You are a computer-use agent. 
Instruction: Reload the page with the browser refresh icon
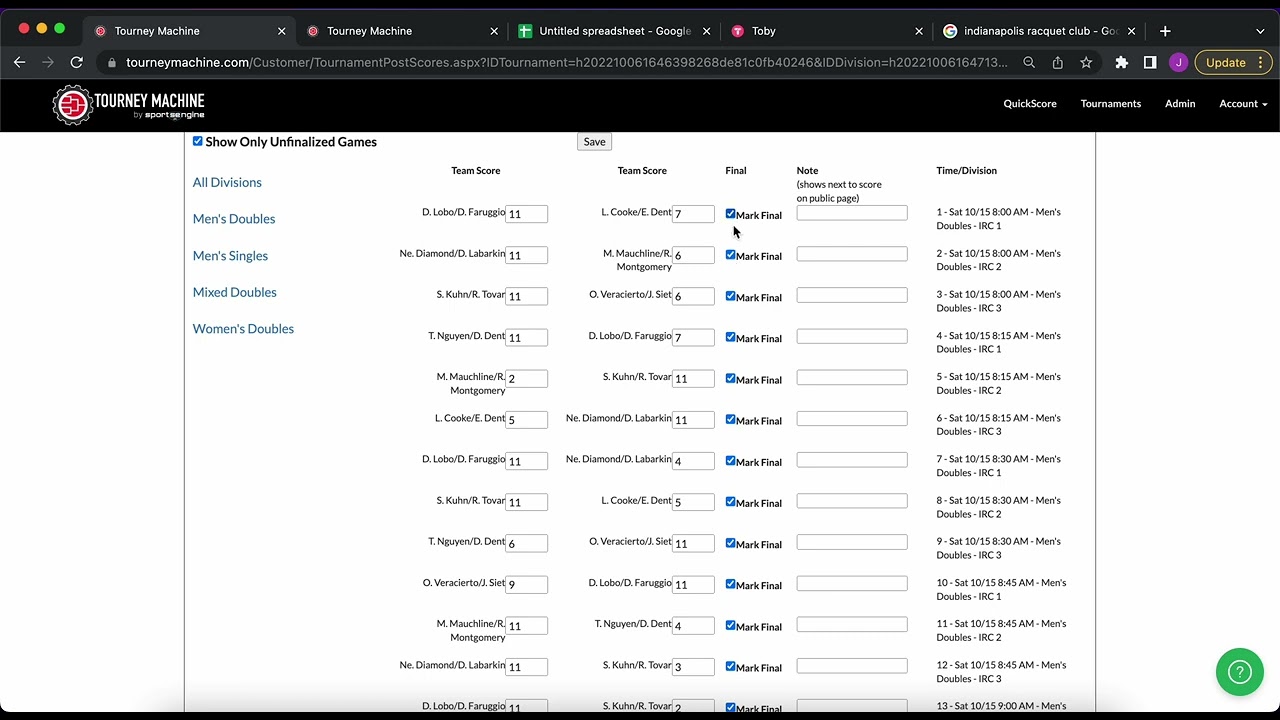tap(76, 62)
